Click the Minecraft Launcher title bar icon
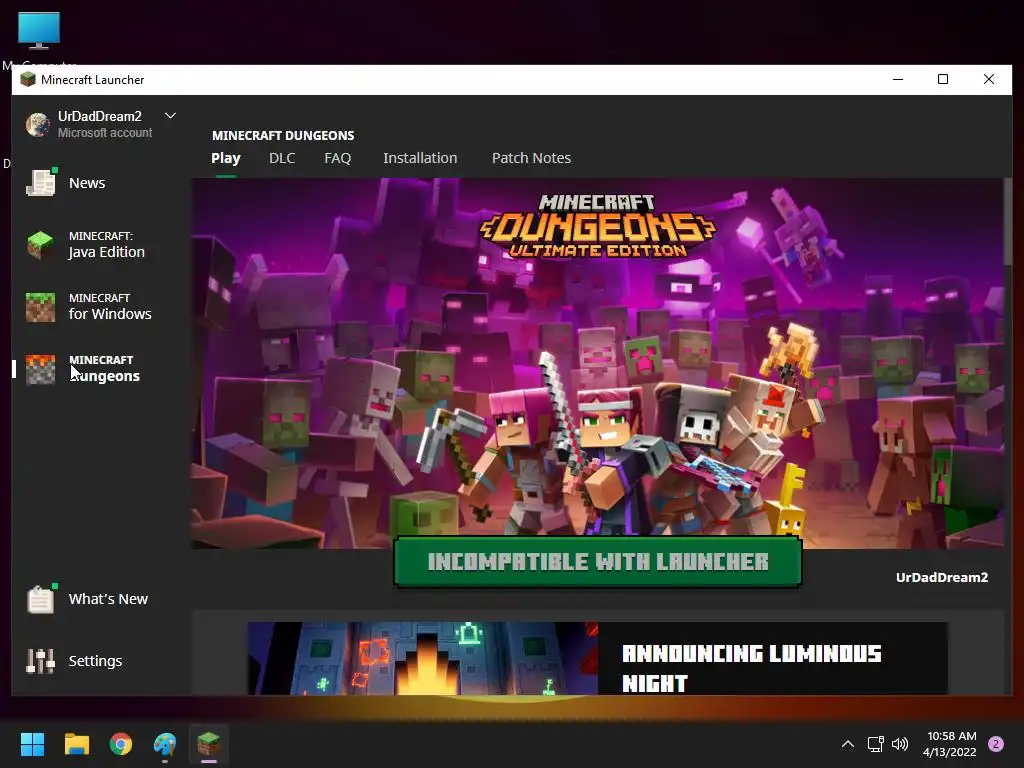This screenshot has height=768, width=1024. click(x=27, y=80)
